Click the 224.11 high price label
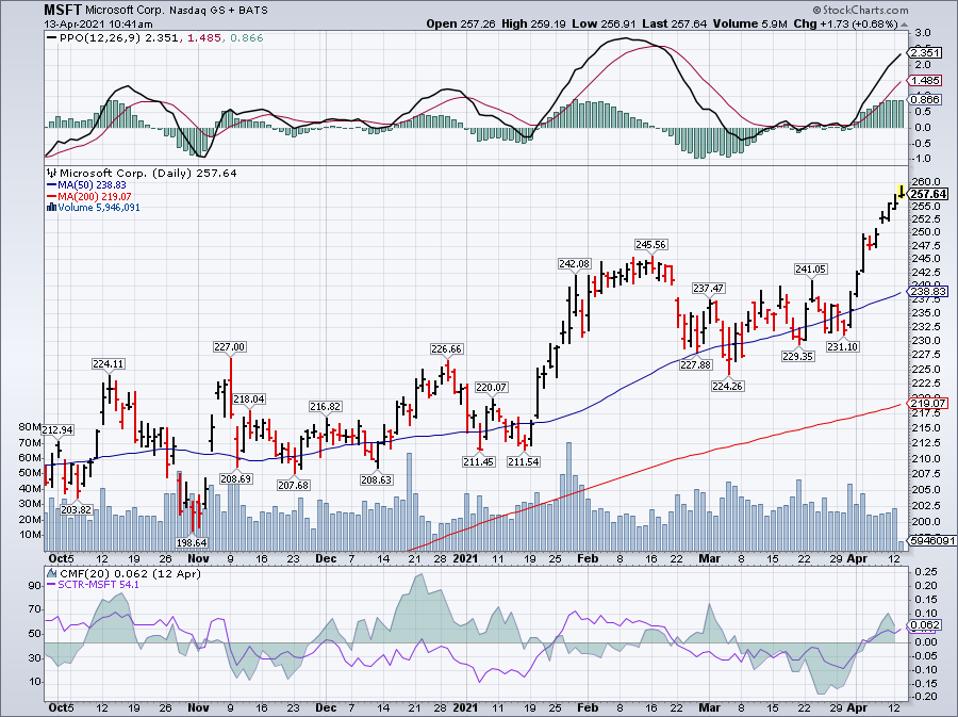Image resolution: width=958 pixels, height=717 pixels. pos(108,364)
